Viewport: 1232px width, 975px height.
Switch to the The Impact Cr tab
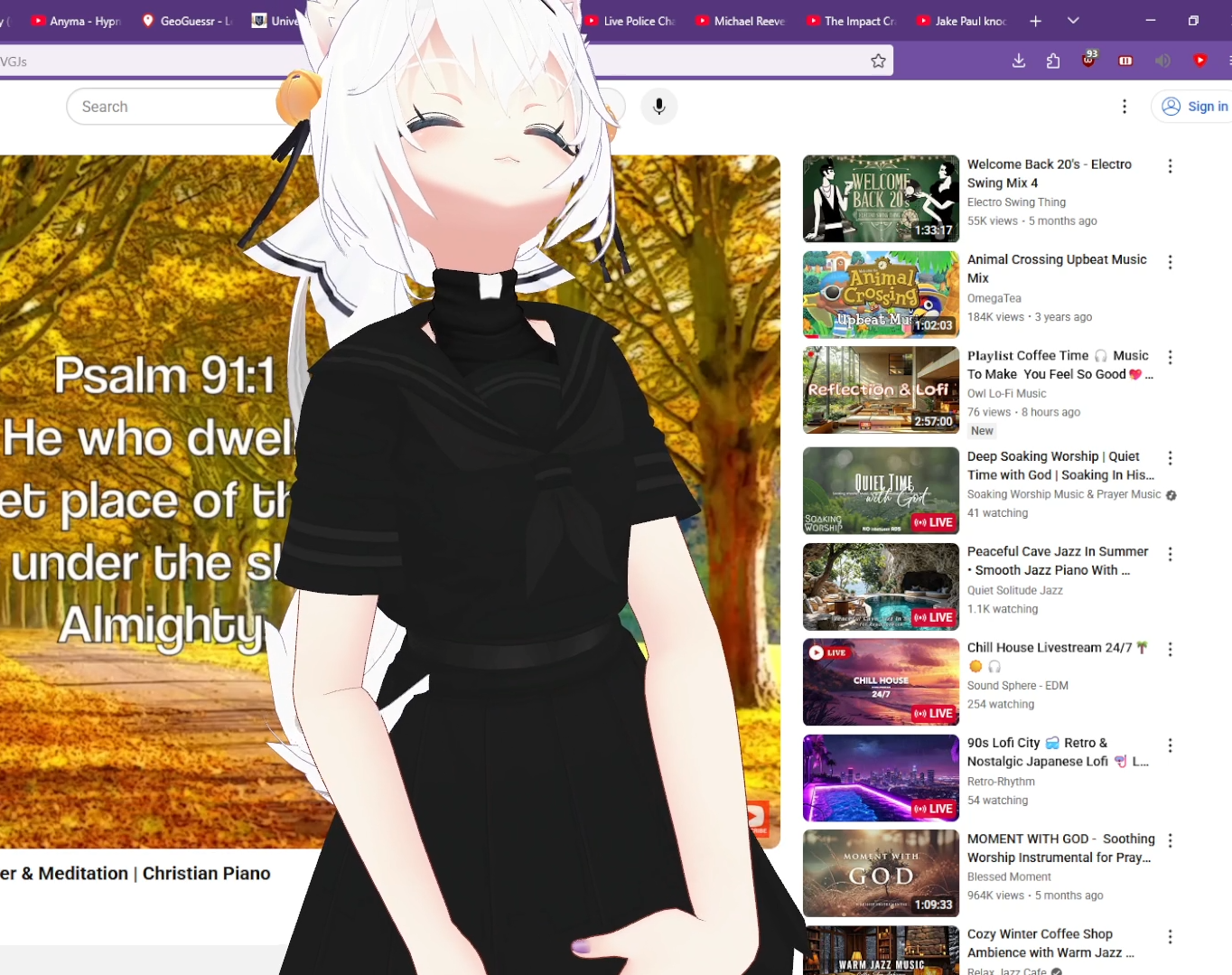(851, 21)
